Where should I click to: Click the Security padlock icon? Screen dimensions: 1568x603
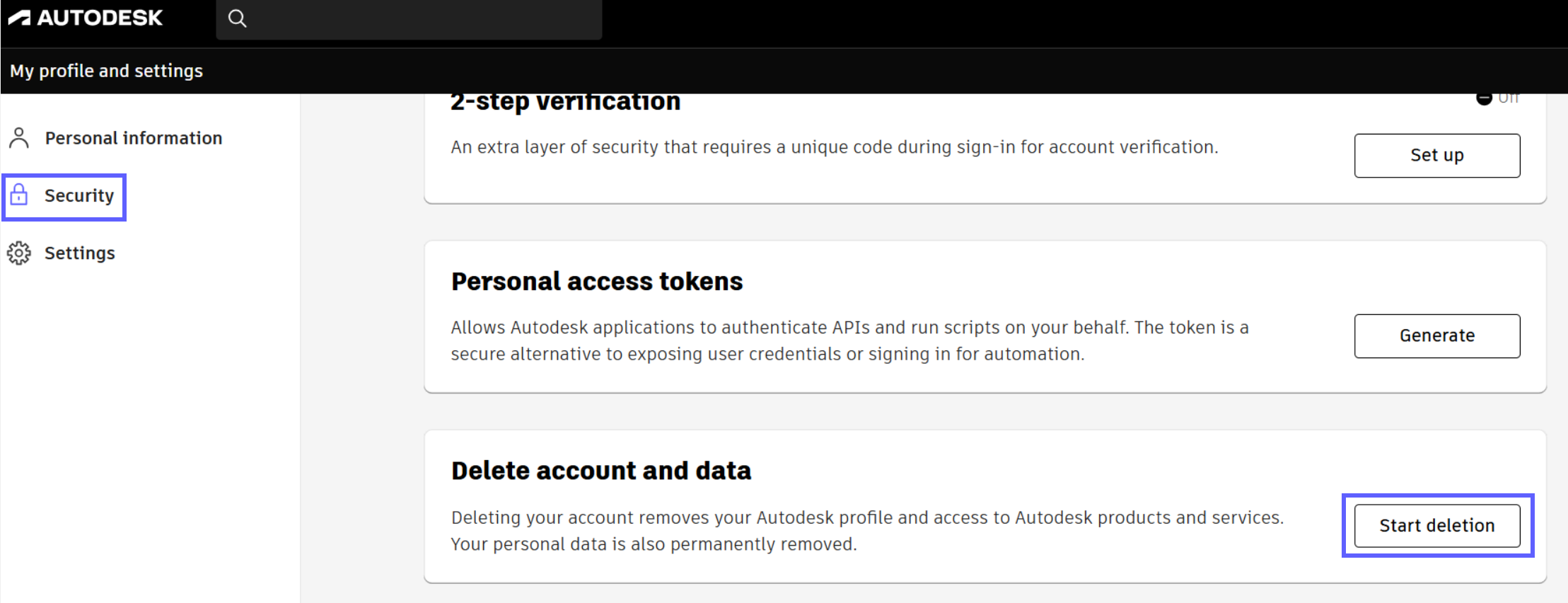(20, 195)
